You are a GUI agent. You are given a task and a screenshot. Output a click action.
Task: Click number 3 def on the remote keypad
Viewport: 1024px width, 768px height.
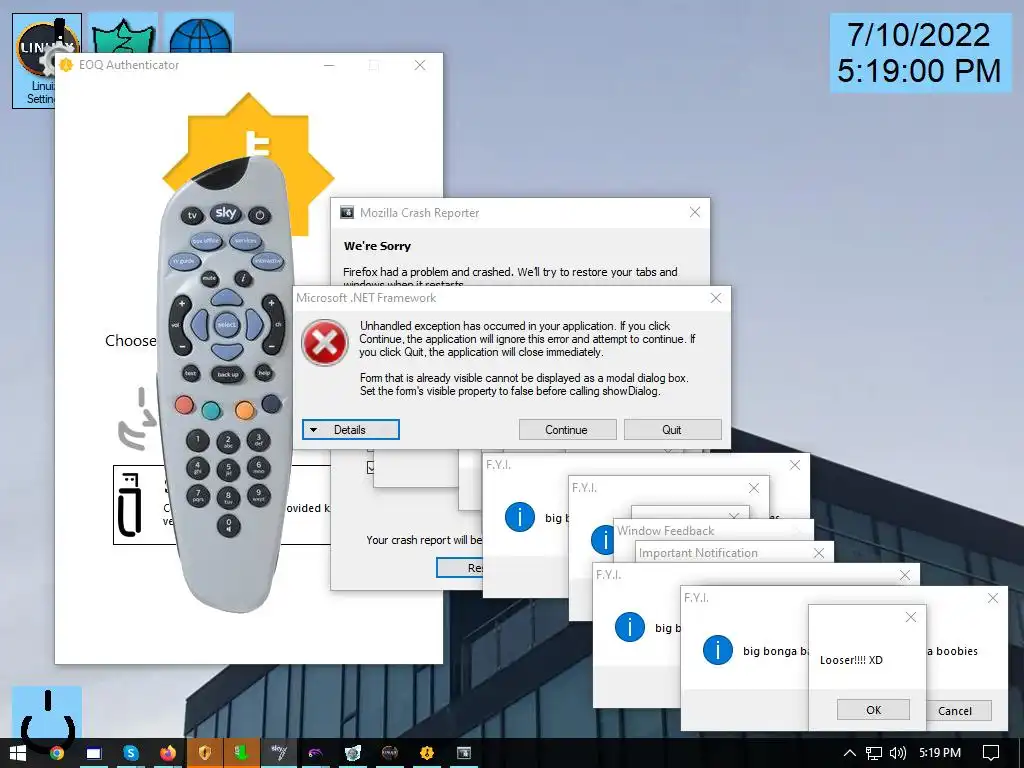click(259, 440)
